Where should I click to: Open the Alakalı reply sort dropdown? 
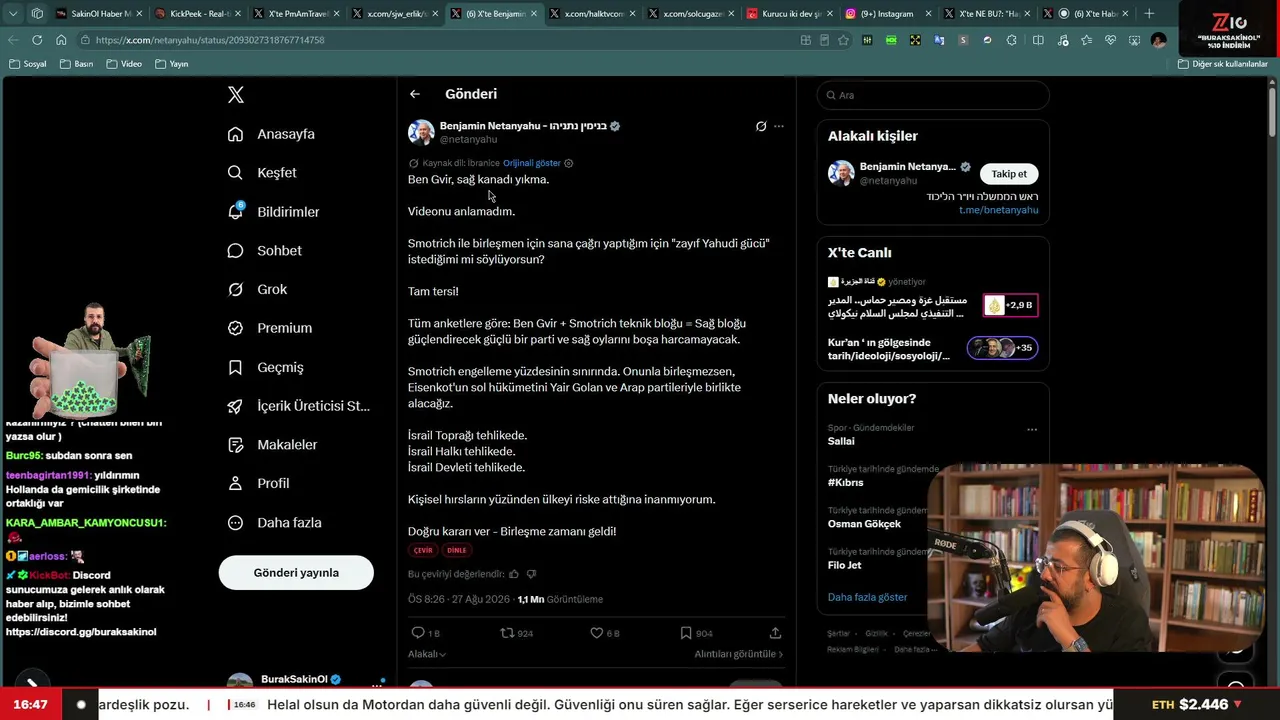pos(427,654)
